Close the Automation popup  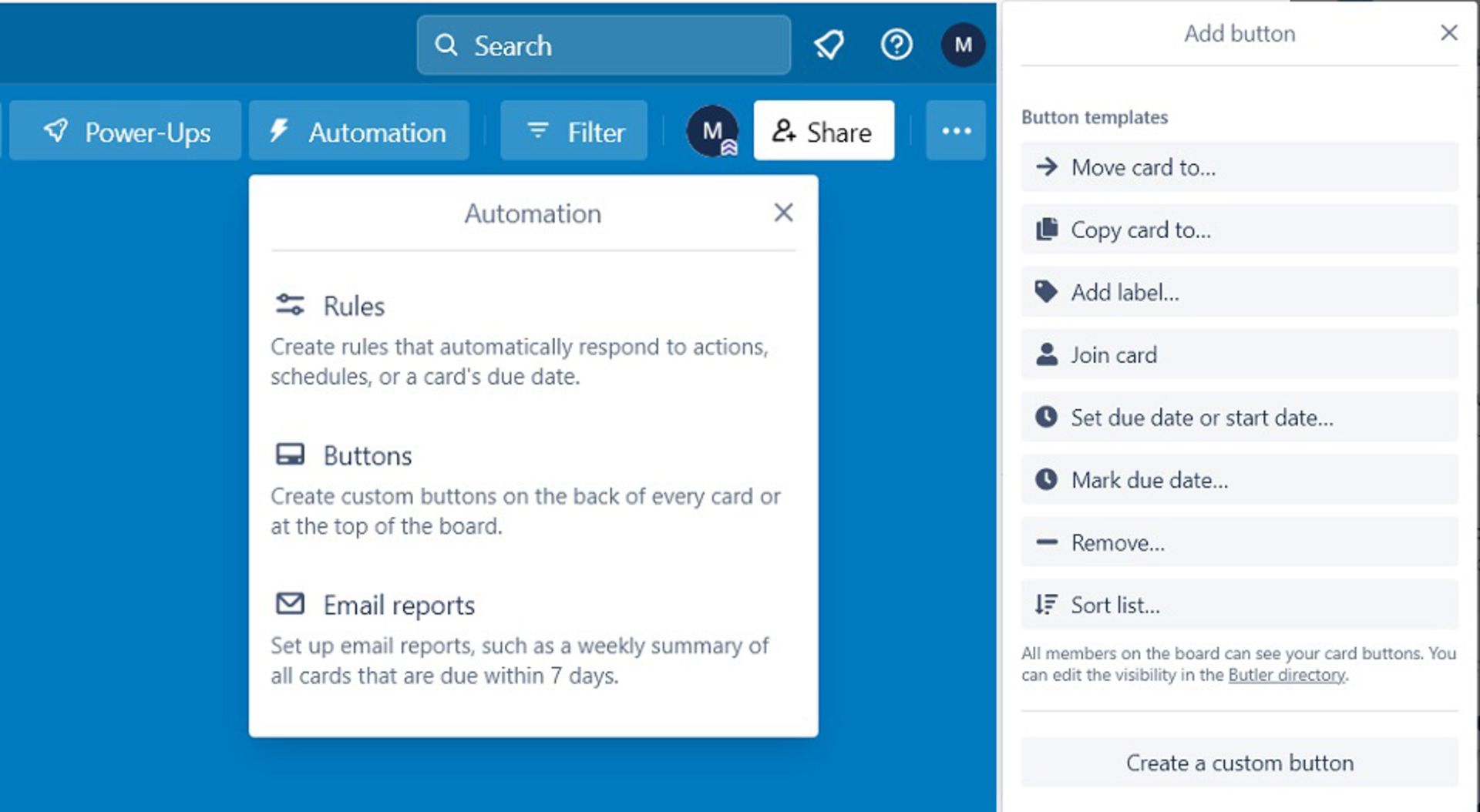point(783,213)
